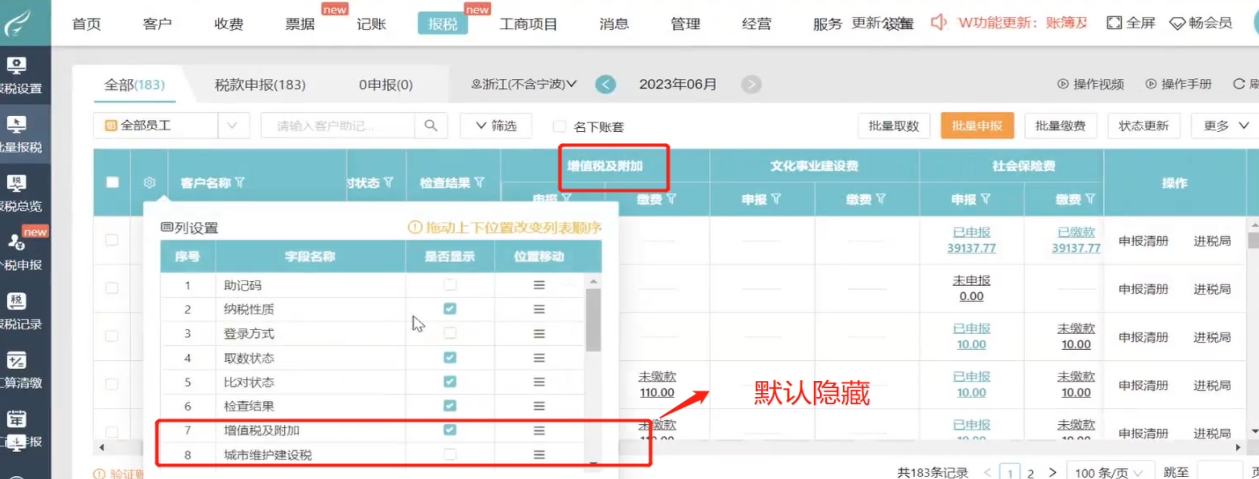Open the 更多 dropdown menu
Viewport: 1259px width, 479px height.
pos(1226,125)
